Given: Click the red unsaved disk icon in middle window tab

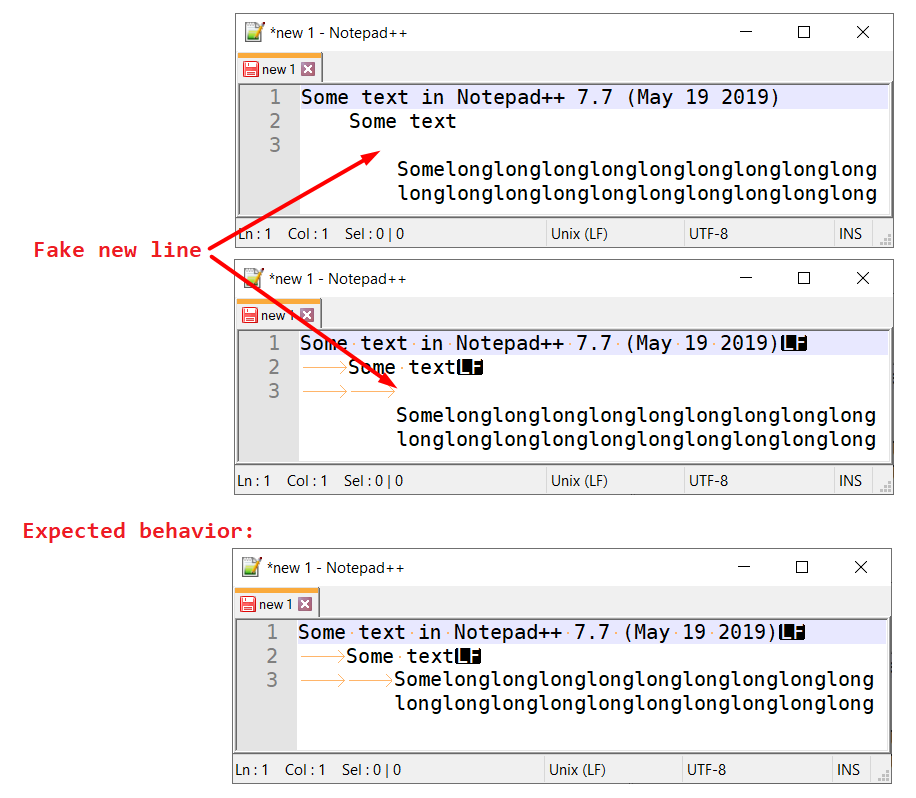Looking at the screenshot, I should point(249,315).
